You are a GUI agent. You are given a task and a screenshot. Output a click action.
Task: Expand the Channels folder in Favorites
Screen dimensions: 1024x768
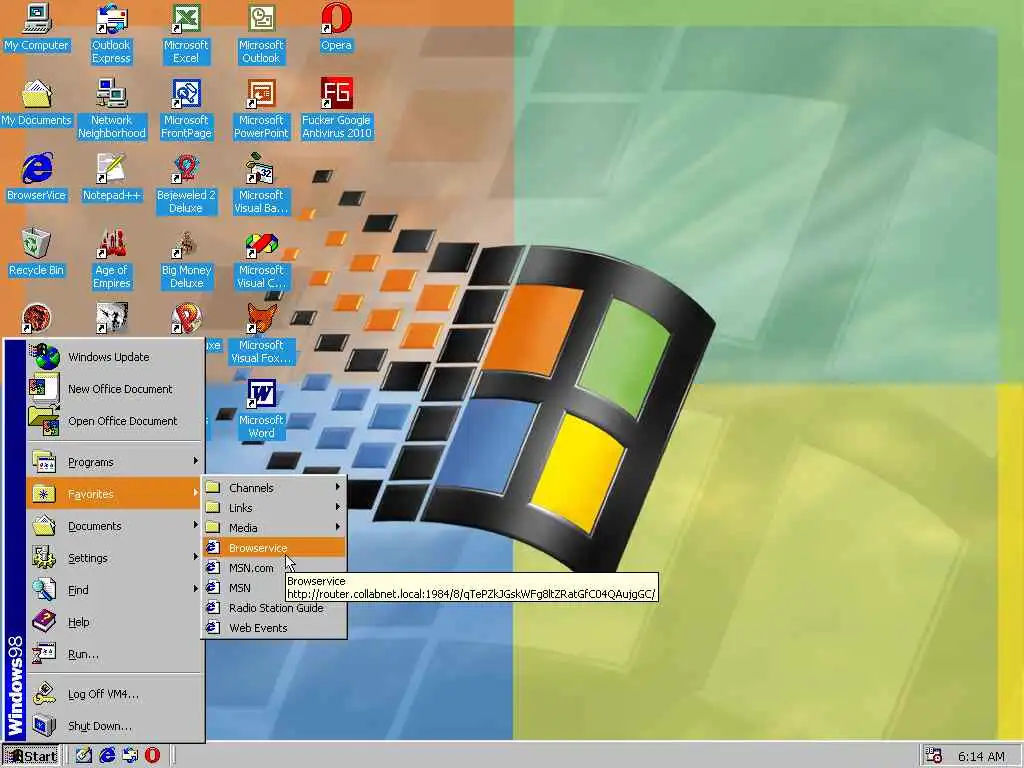click(274, 488)
